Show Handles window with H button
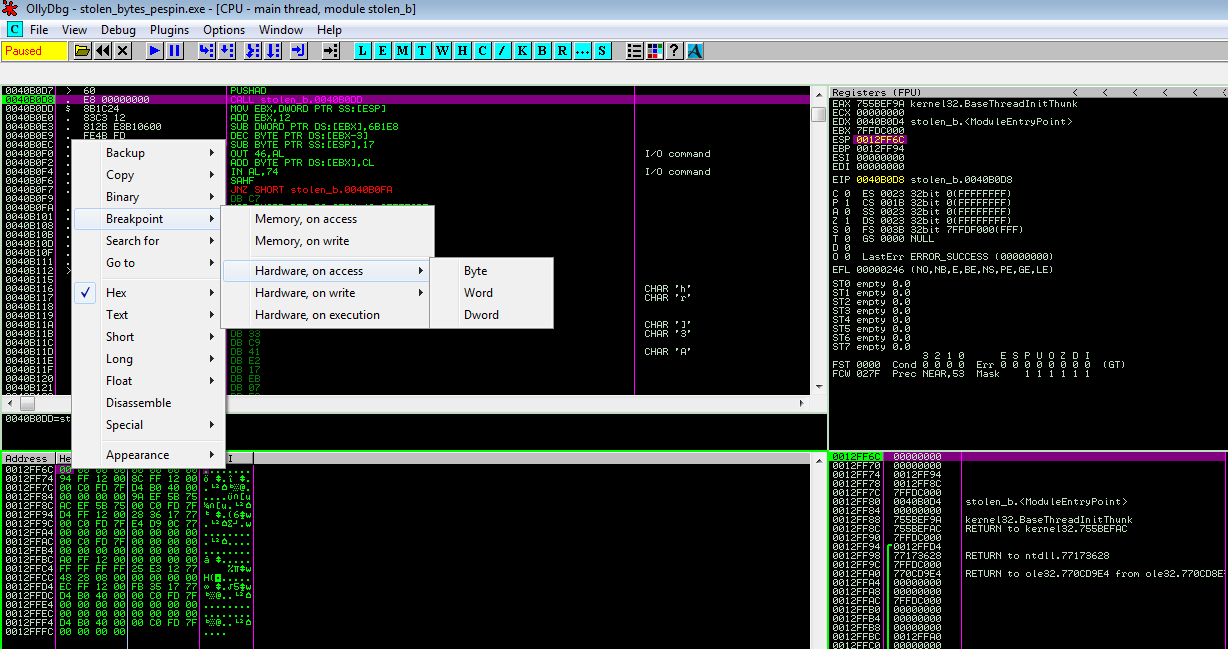The image size is (1228, 649). pyautogui.click(x=462, y=50)
